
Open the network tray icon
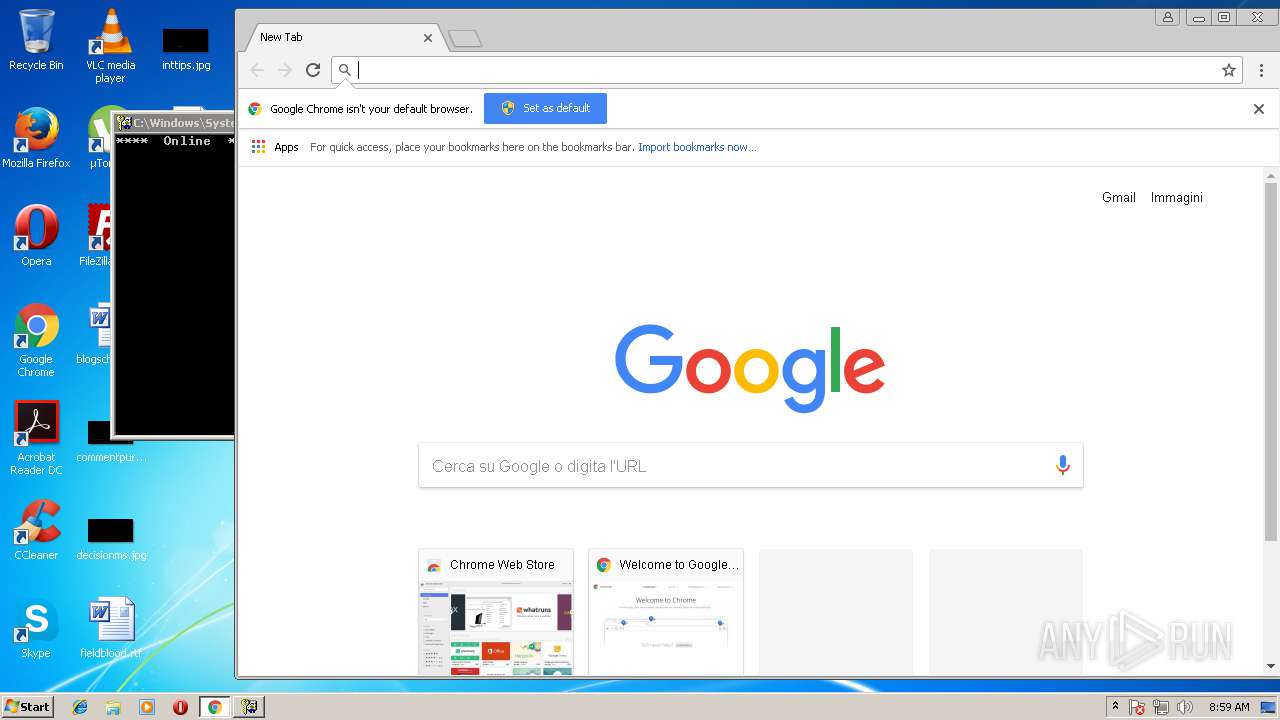1161,707
